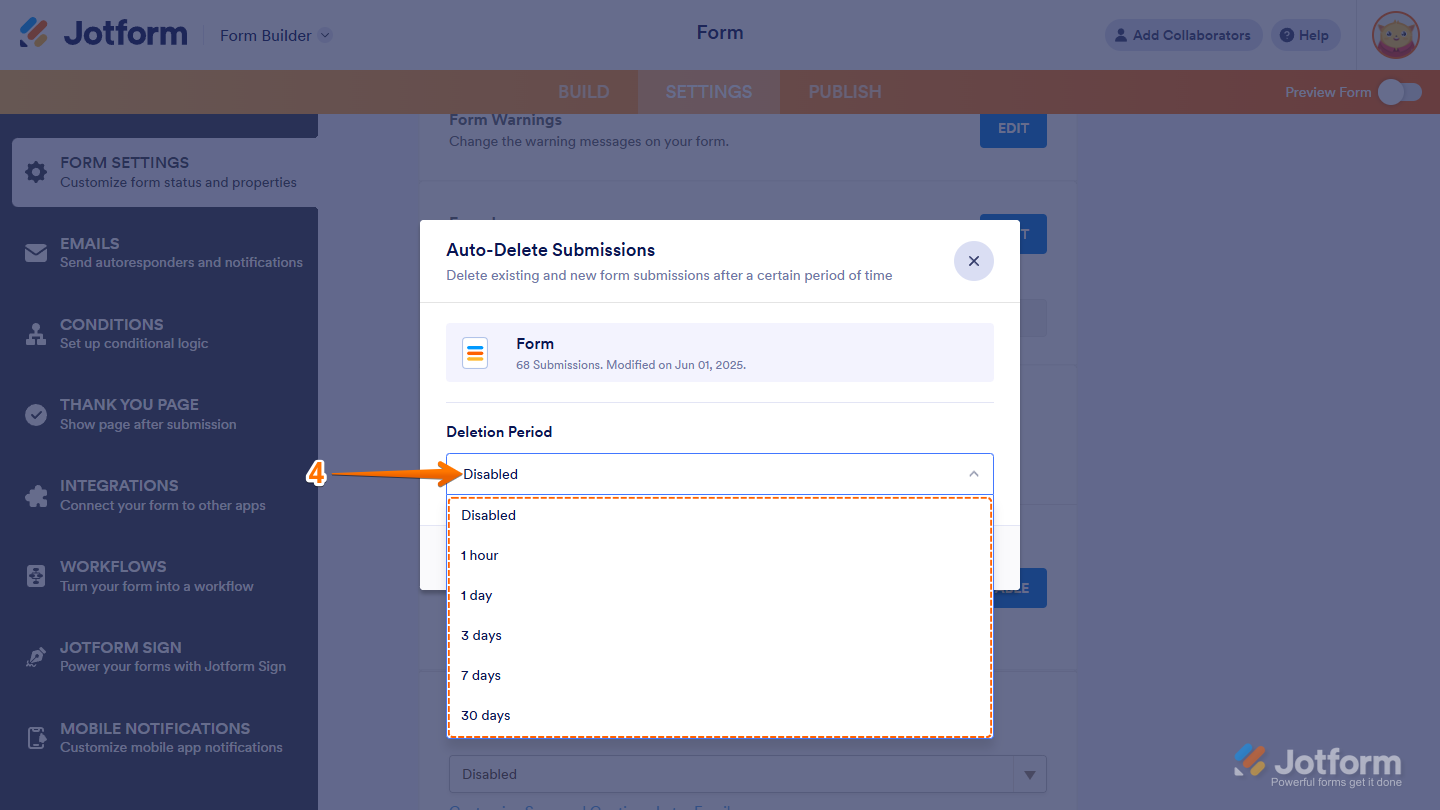The image size is (1440, 810).
Task: Collapse the Deletion Period dropdown chevron
Action: click(x=973, y=474)
